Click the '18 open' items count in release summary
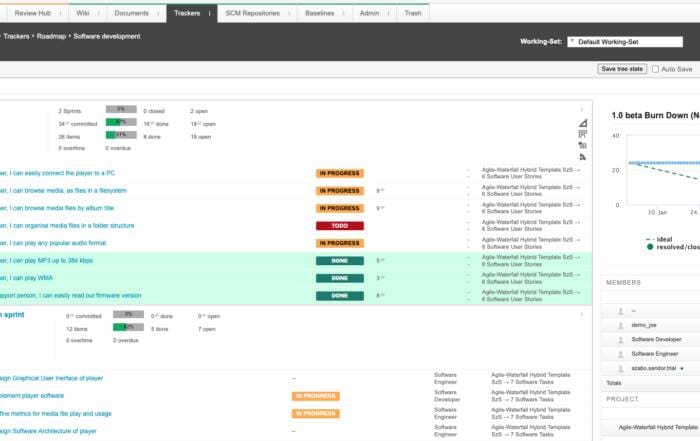The image size is (700, 441). [x=200, y=137]
